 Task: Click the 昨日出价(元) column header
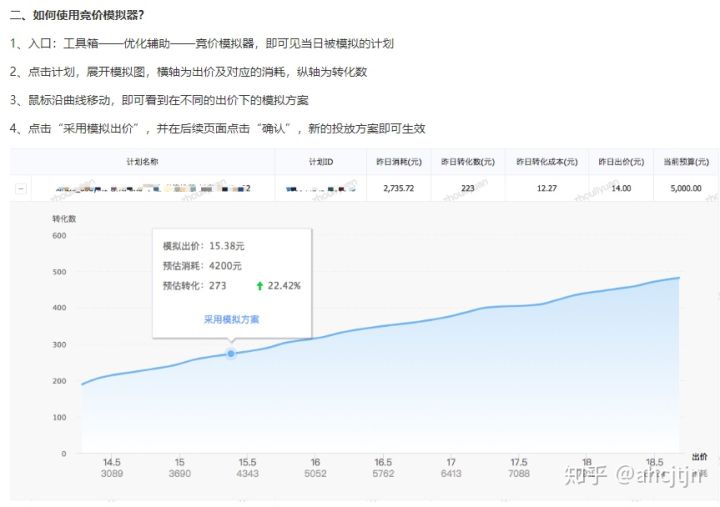point(621,162)
